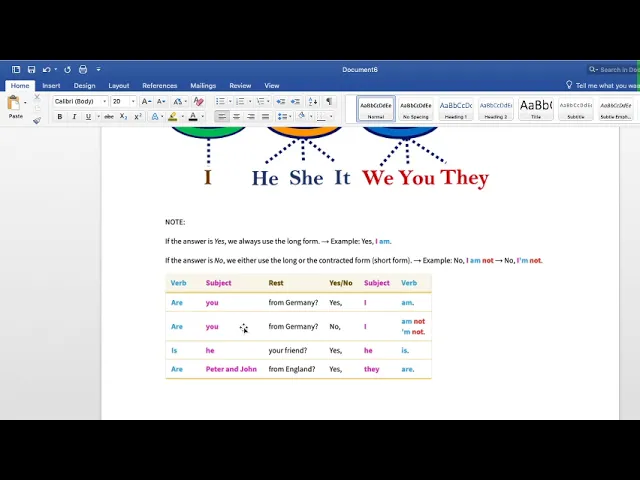Apply strikethrough (abc) formatting
Image resolution: width=640 pixels, height=480 pixels.
[x=109, y=117]
